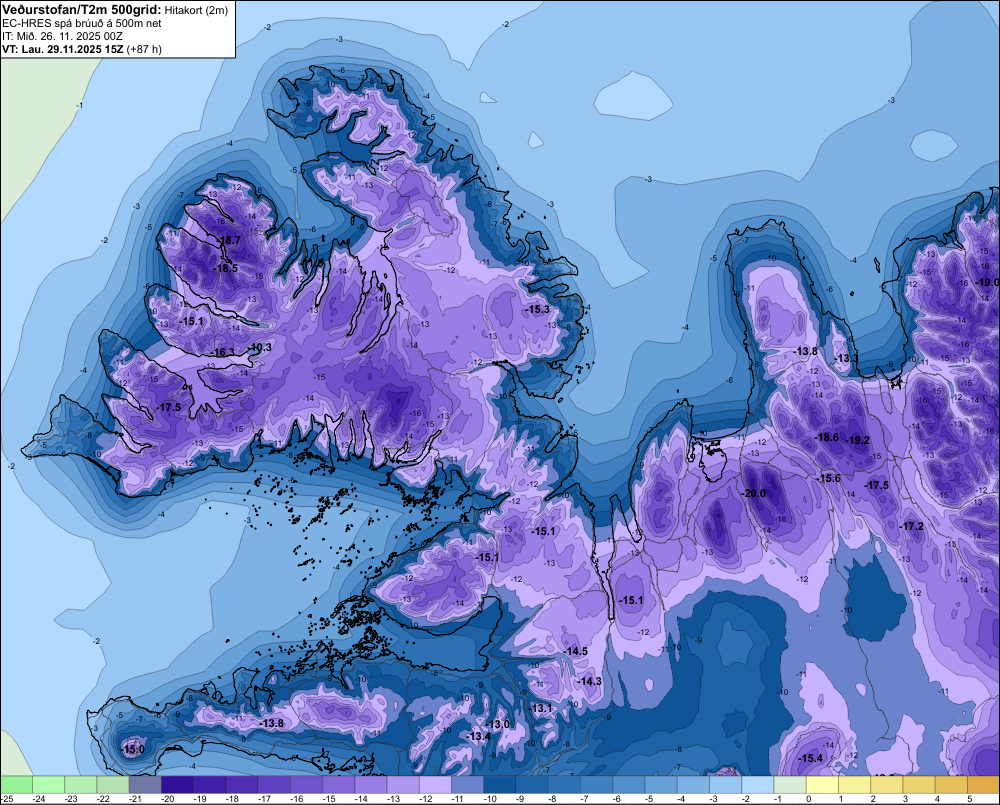The height and width of the screenshot is (805, 1000).
Task: Click light green legend swatch between -25 and -24
Action: click(x=17, y=785)
